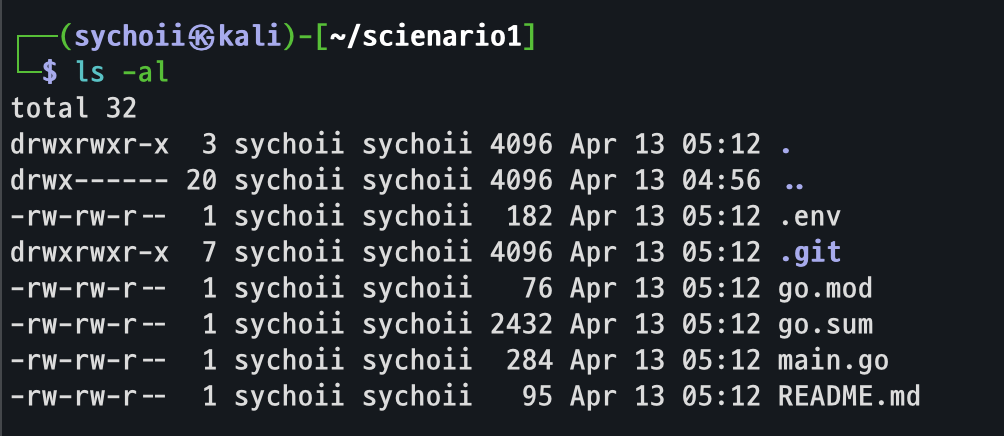Click the parent directory double-dot entry
The height and width of the screenshot is (436, 1004).
pyautogui.click(x=794, y=183)
